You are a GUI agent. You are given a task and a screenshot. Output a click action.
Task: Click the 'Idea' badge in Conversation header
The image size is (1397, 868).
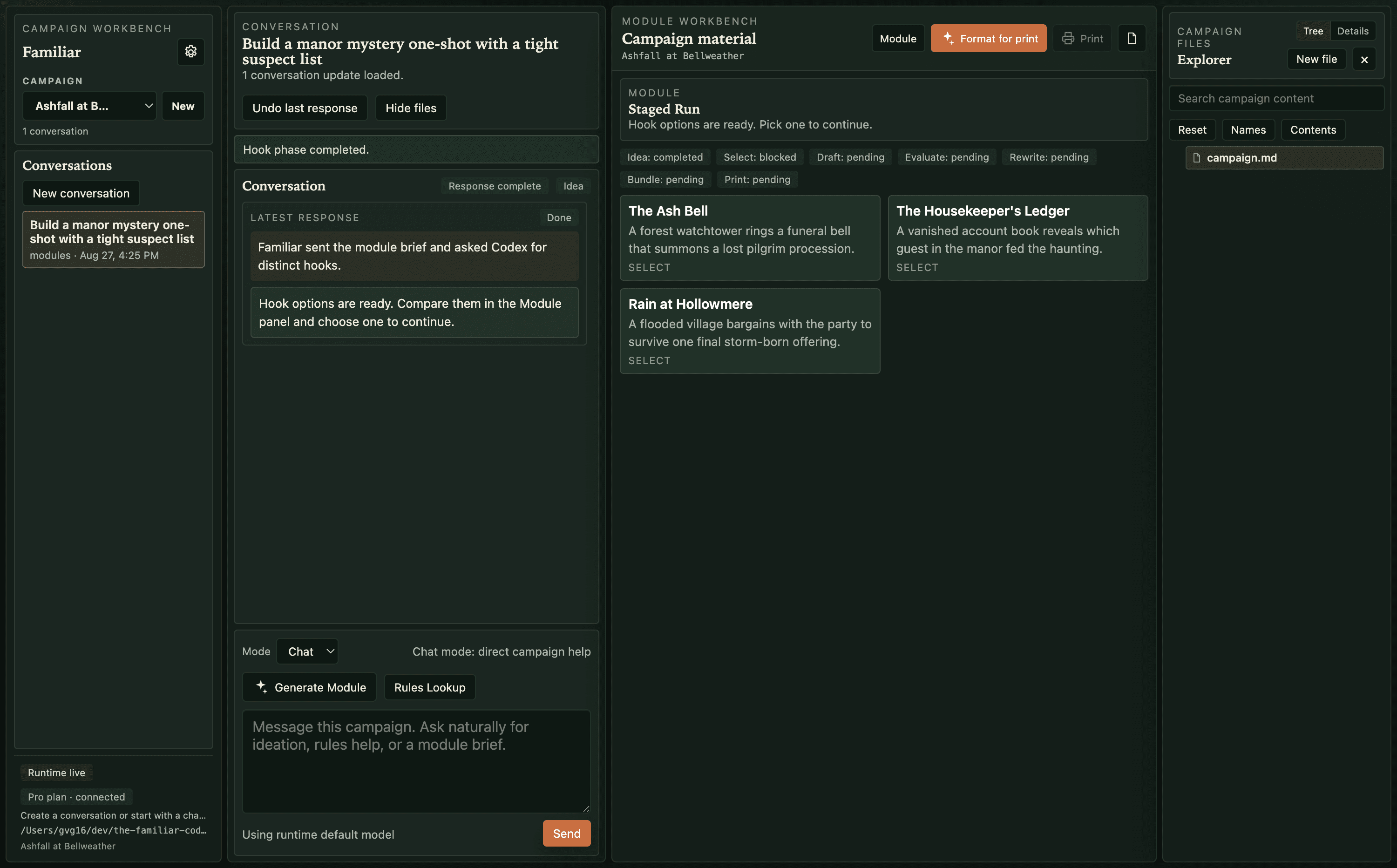pyautogui.click(x=573, y=186)
